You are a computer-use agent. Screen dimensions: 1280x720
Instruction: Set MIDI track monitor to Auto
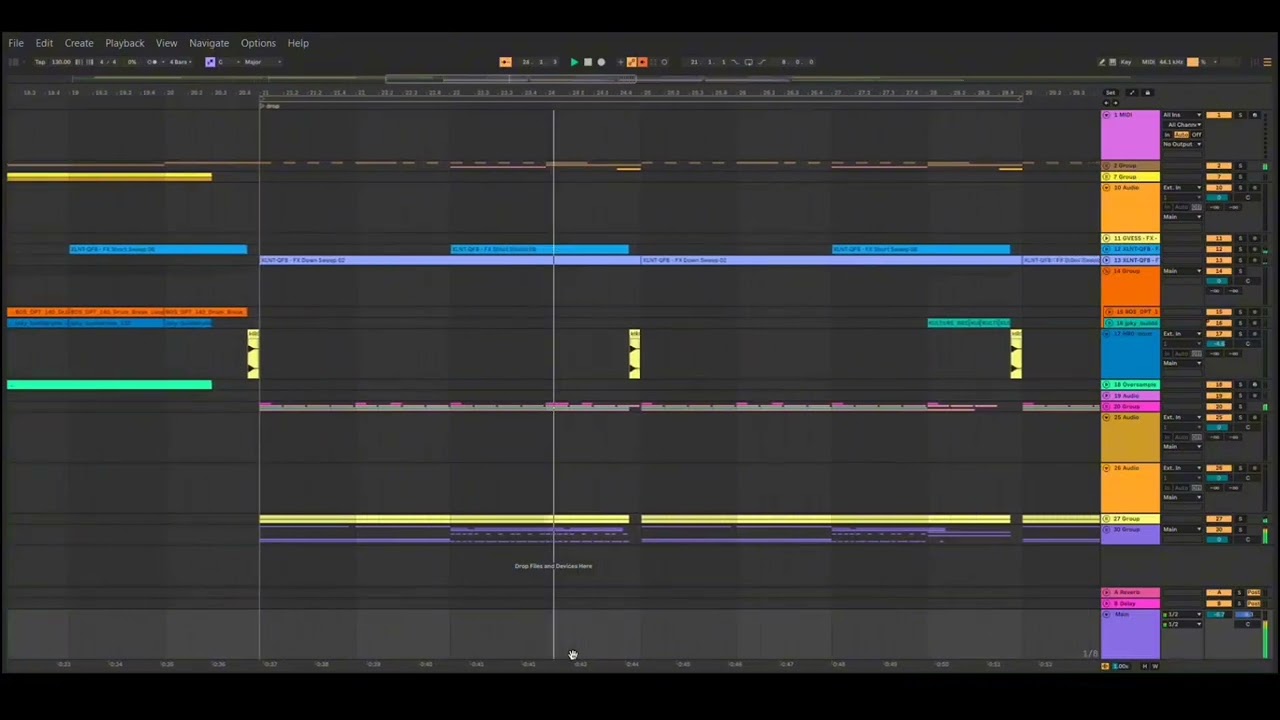[1181, 135]
